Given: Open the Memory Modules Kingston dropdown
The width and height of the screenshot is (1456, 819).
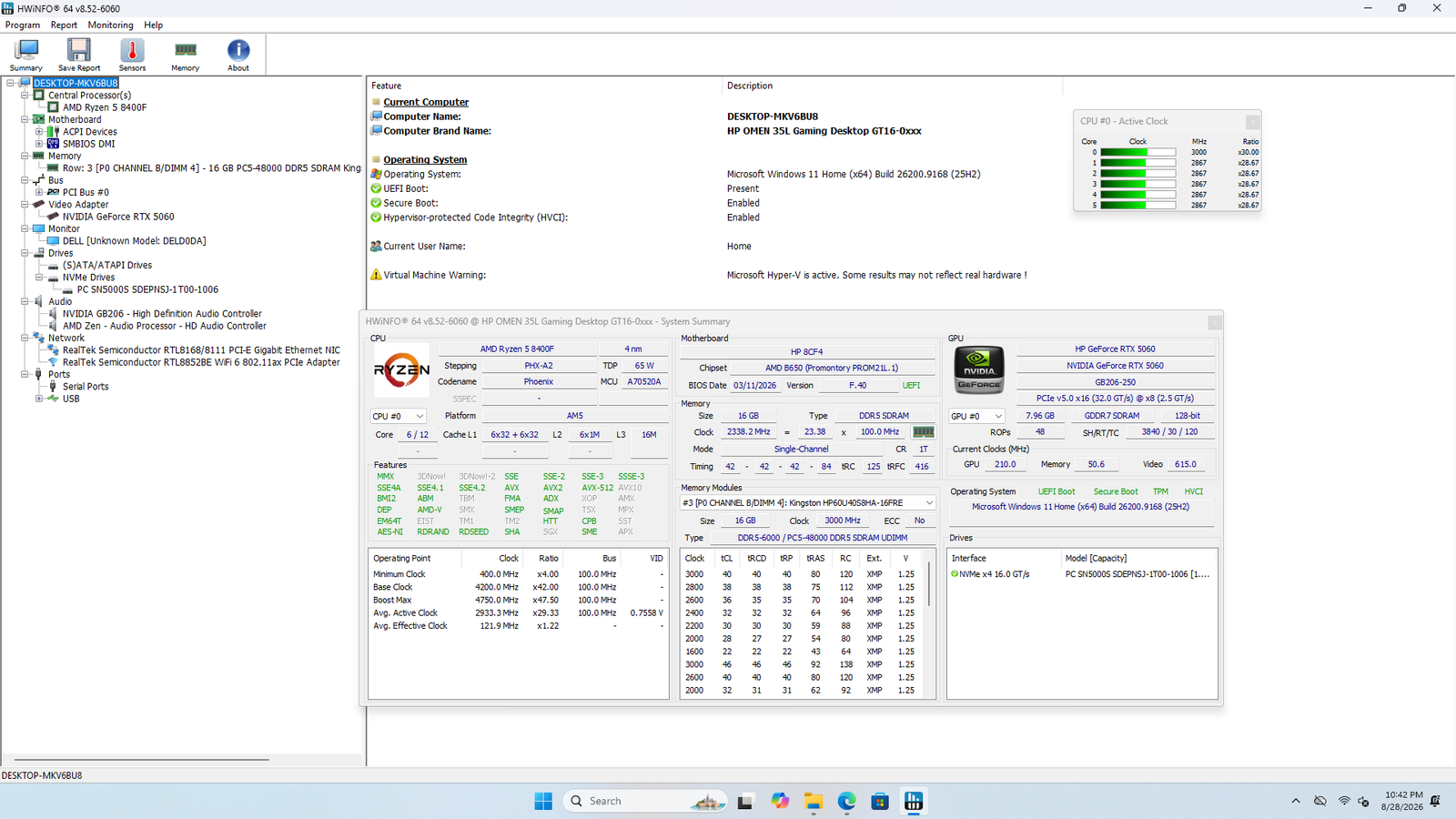Looking at the screenshot, I should [808, 502].
